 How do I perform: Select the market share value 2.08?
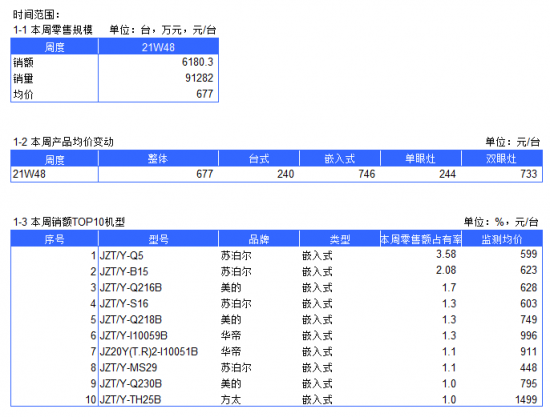coord(446,270)
